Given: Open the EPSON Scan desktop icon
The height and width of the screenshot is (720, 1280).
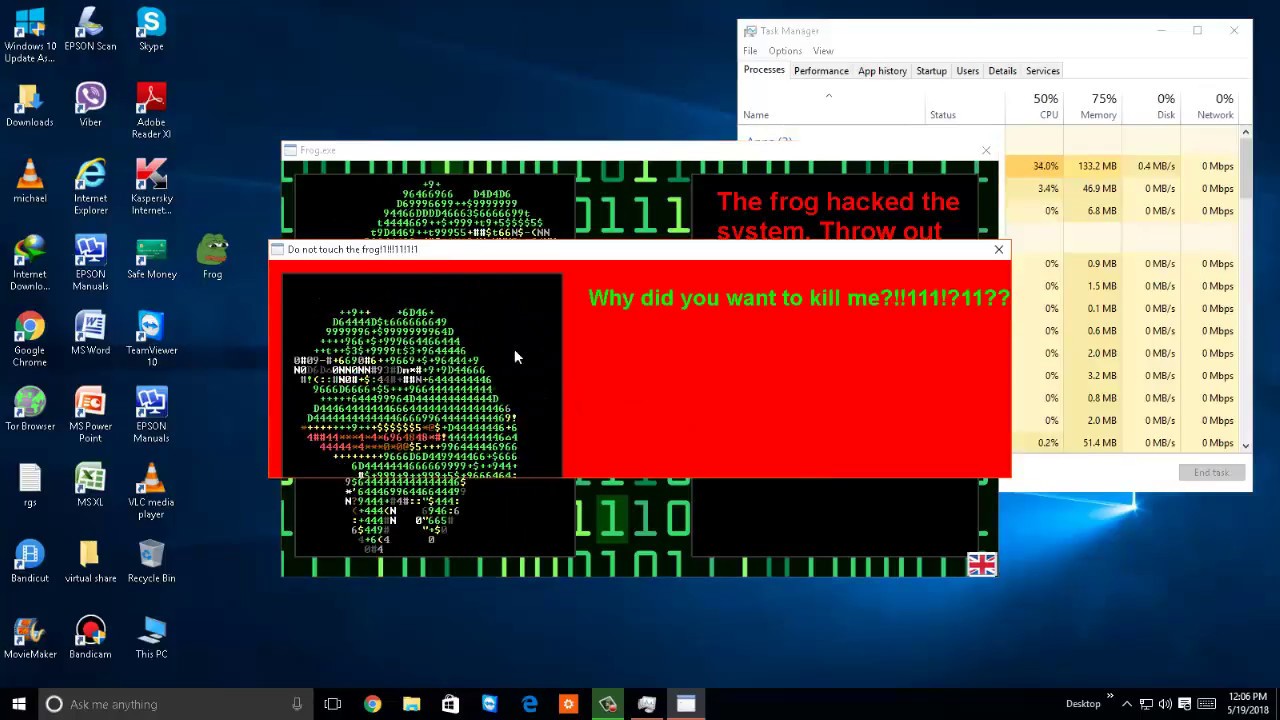Looking at the screenshot, I should pos(90,30).
